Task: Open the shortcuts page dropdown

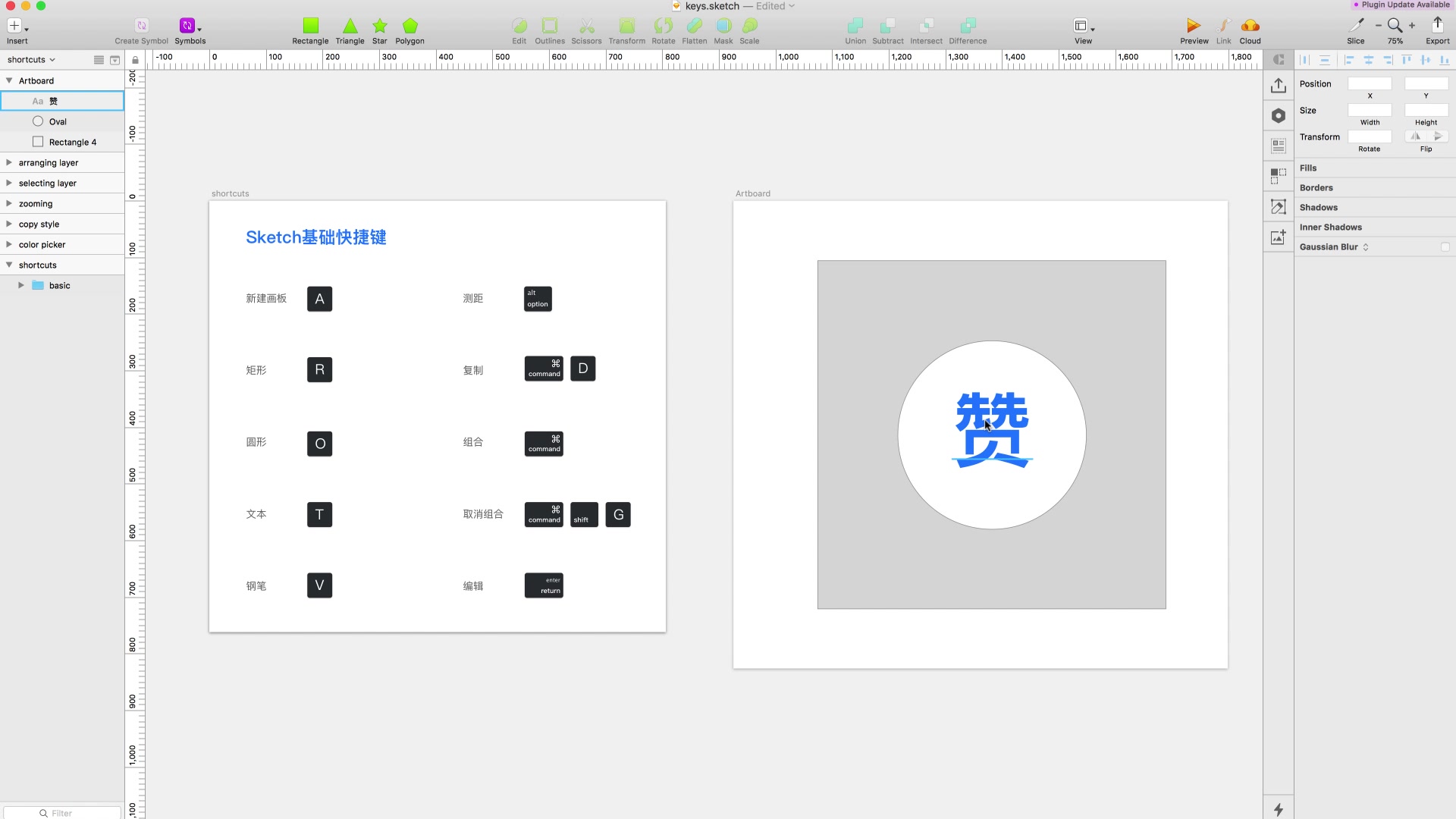Action: point(31,60)
